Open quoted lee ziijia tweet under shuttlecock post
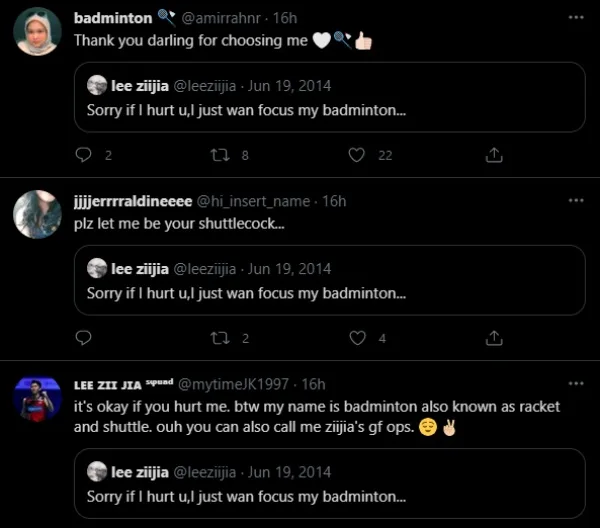The image size is (600, 528). click(329, 280)
